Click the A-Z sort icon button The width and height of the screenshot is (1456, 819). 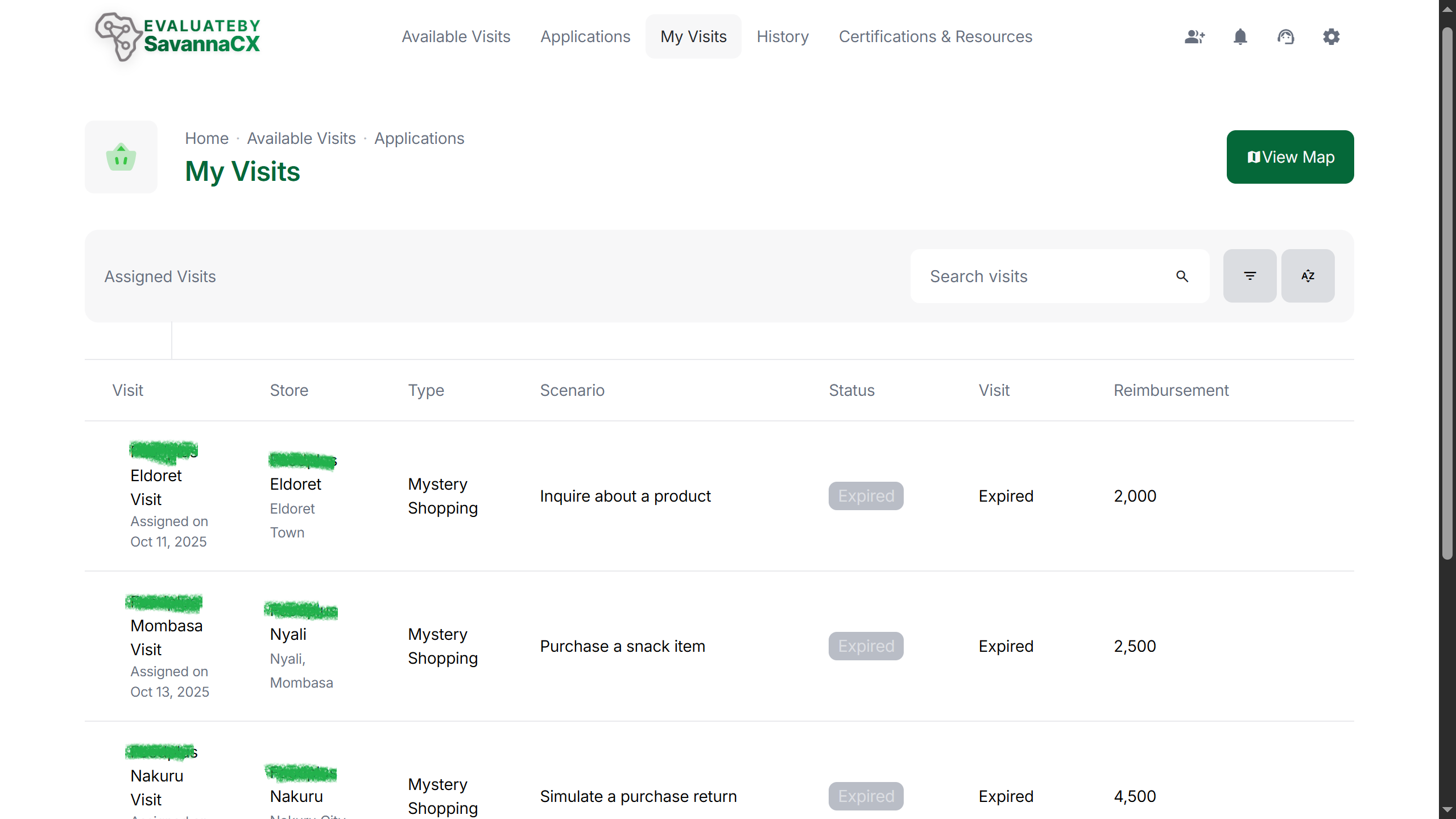(1308, 276)
